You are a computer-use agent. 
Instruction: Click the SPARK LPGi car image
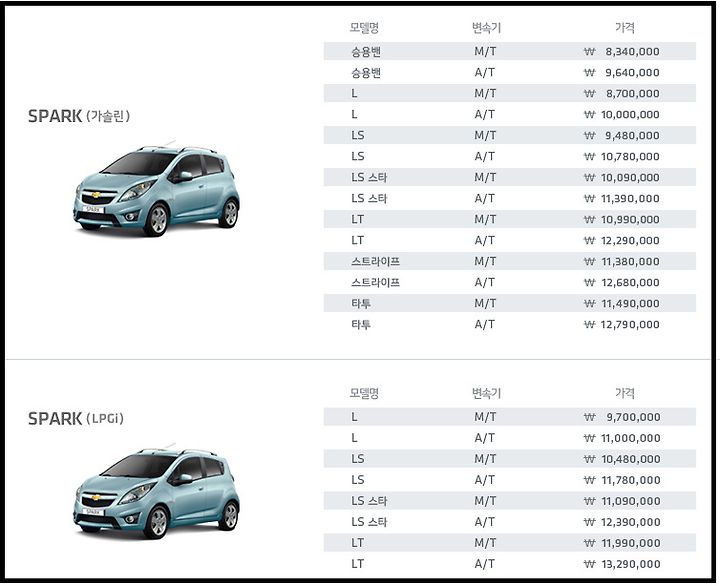tap(156, 490)
